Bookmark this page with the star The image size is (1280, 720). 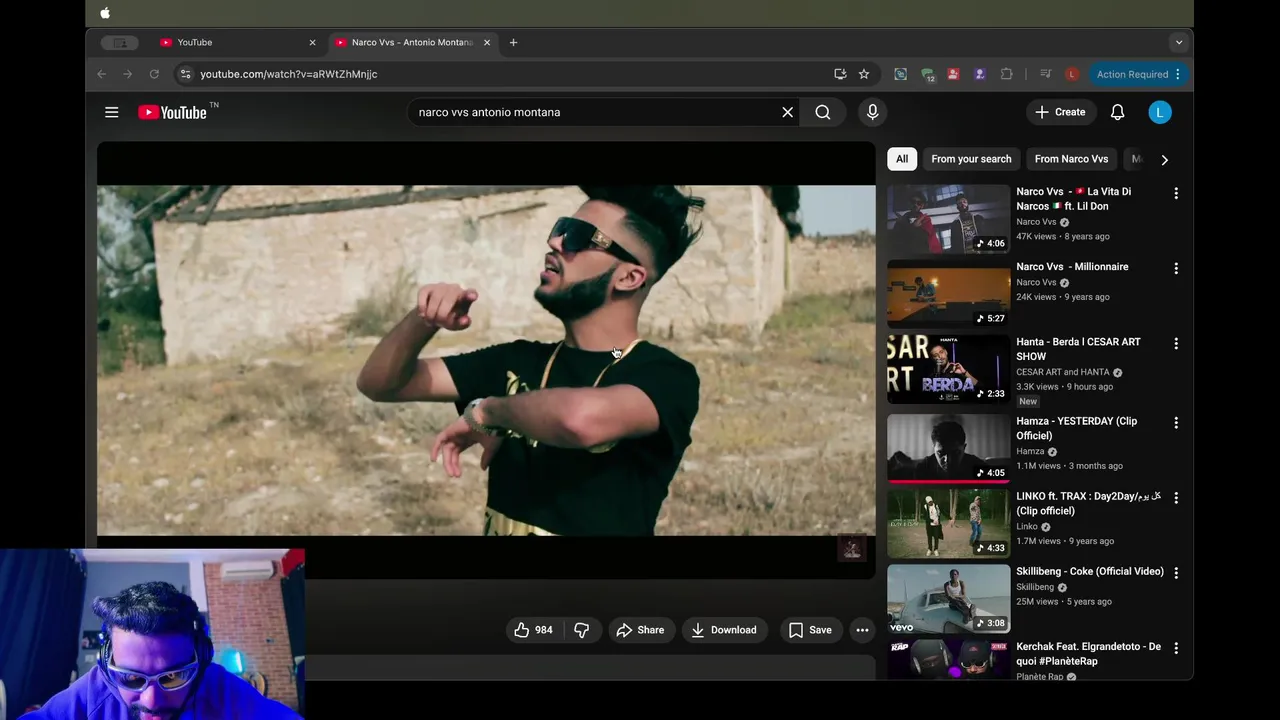pyautogui.click(x=864, y=74)
